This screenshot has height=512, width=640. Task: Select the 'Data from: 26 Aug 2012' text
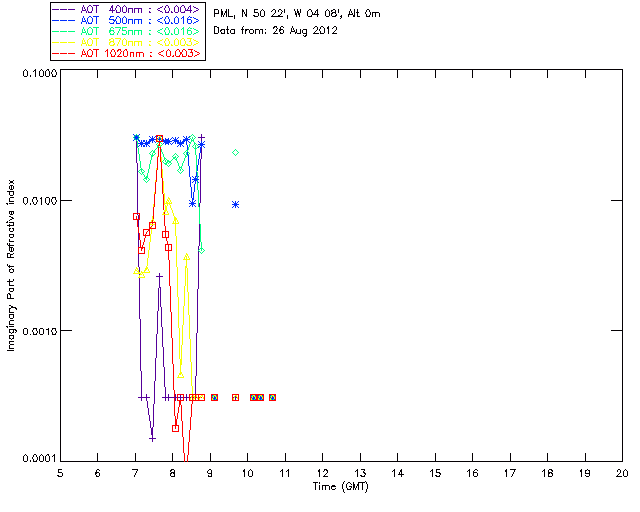(x=276, y=31)
